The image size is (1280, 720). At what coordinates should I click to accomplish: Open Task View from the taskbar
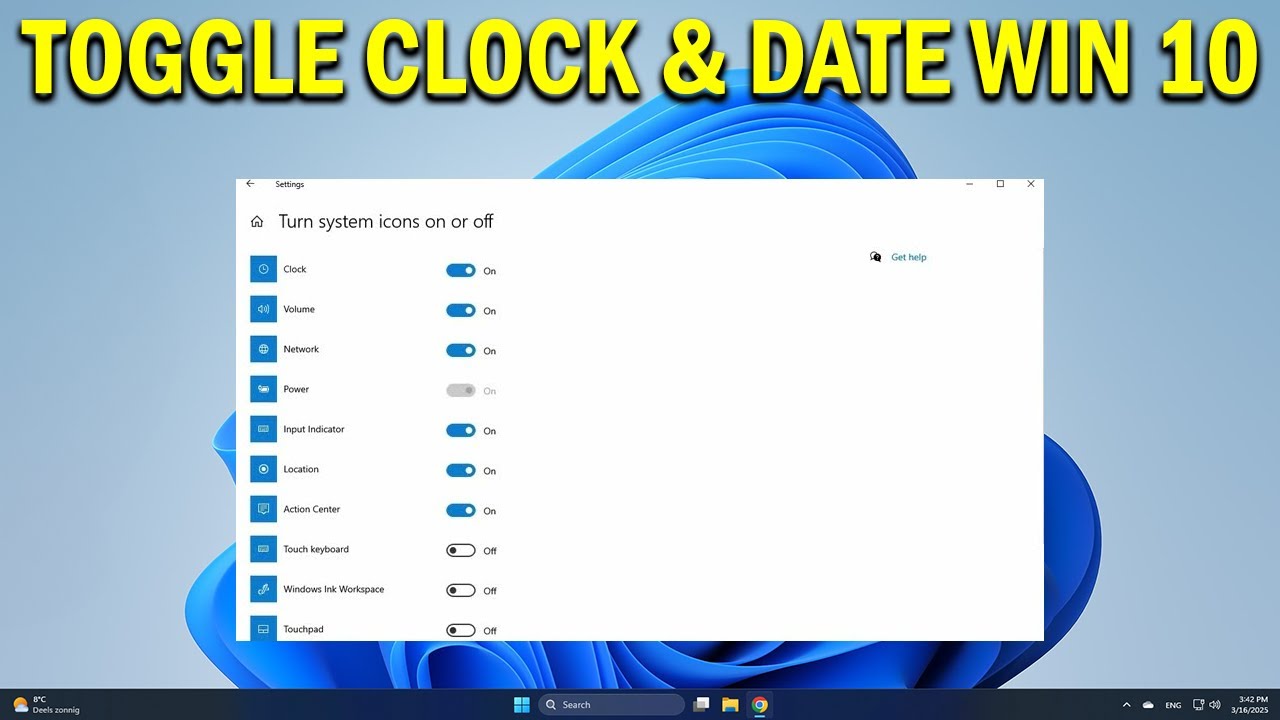pos(702,705)
